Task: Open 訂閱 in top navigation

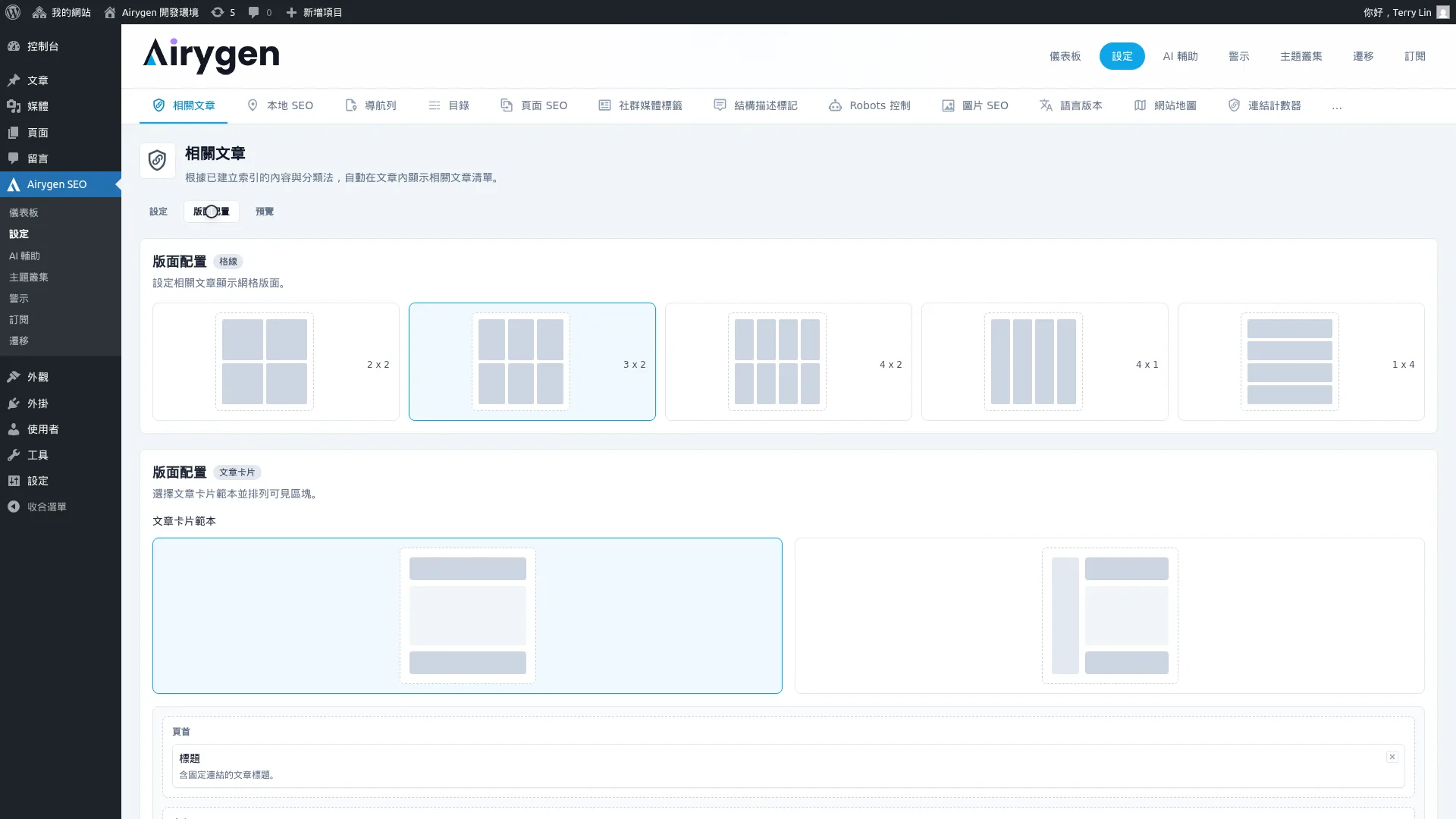Action: (1415, 56)
